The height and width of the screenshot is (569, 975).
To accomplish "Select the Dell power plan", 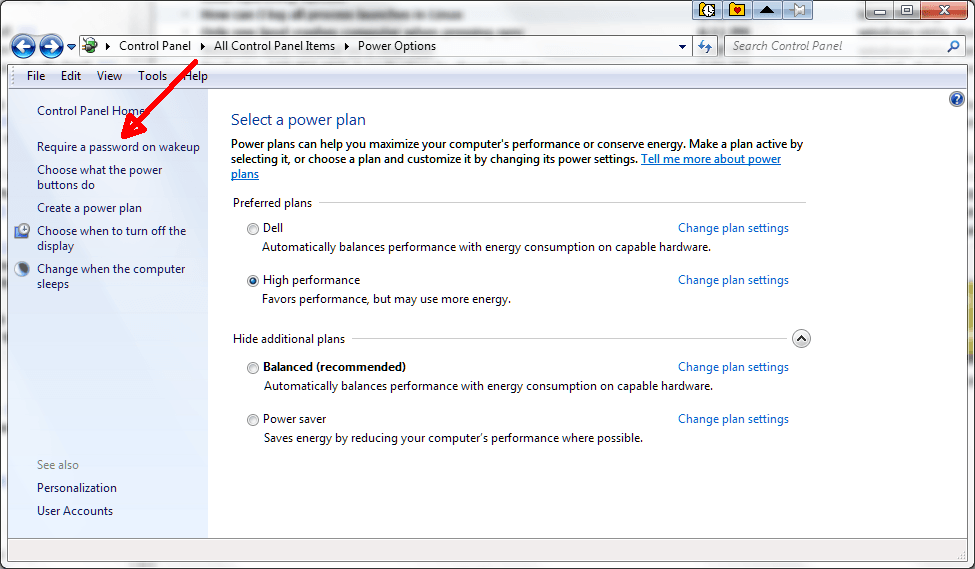I will [253, 229].
